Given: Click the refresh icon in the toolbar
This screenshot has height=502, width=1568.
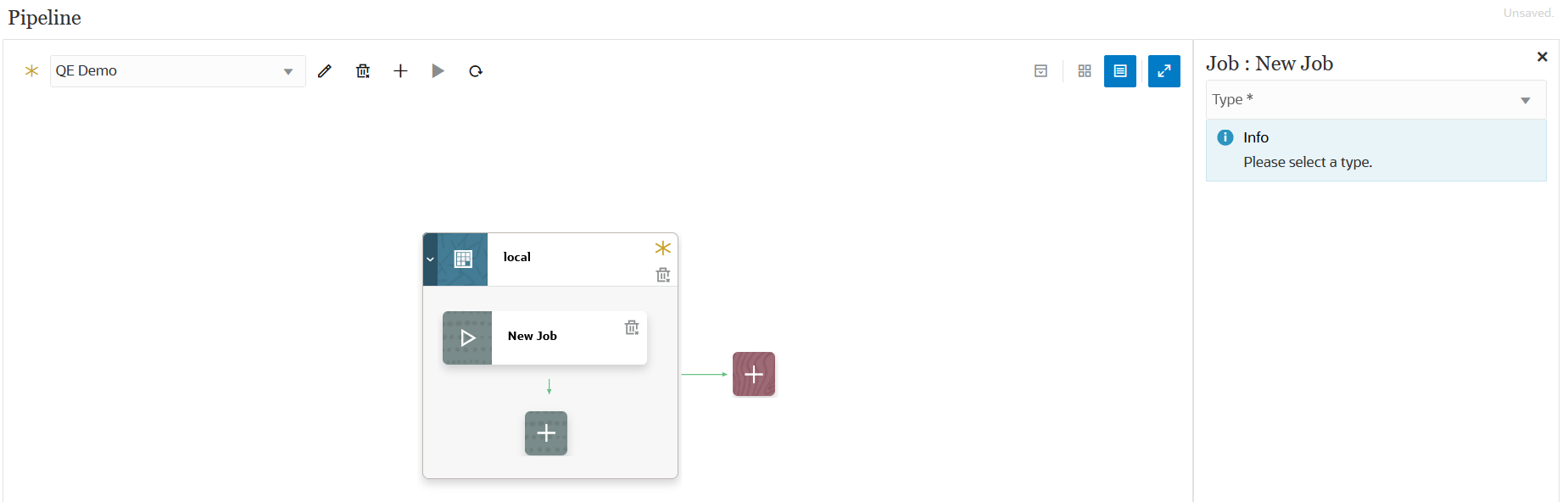Looking at the screenshot, I should coord(476,71).
